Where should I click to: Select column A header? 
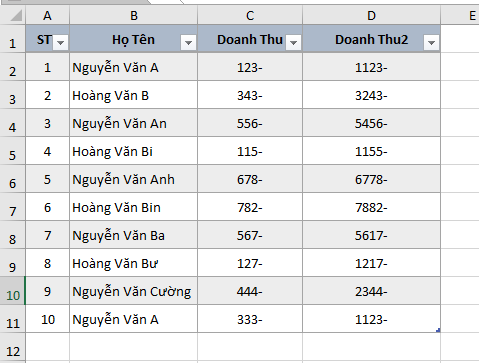(x=47, y=15)
